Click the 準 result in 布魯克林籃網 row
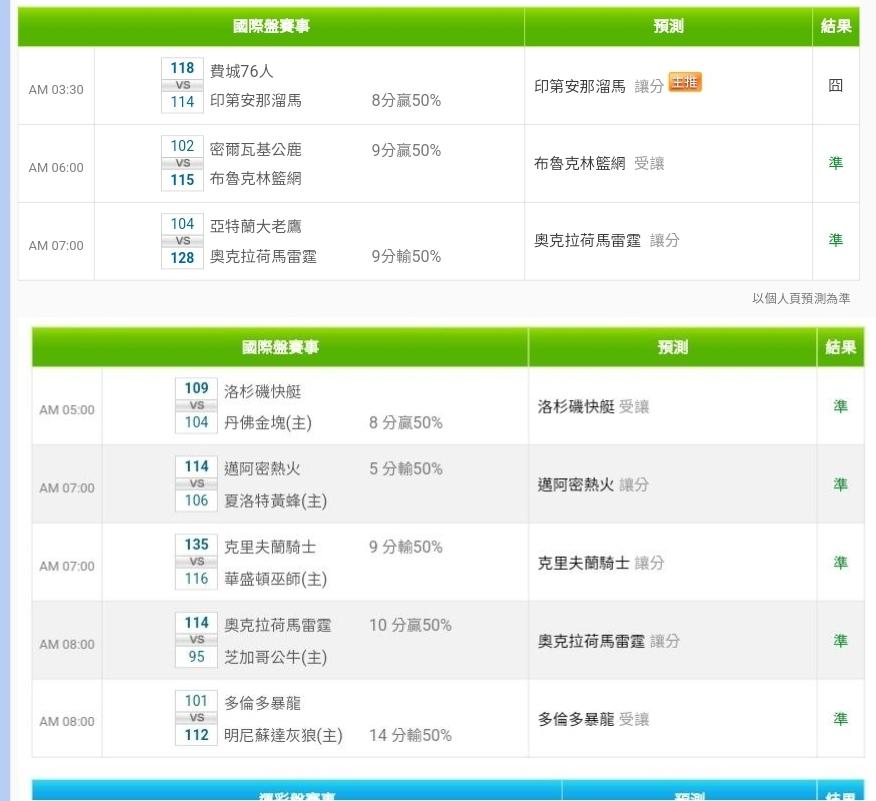 [x=835, y=163]
